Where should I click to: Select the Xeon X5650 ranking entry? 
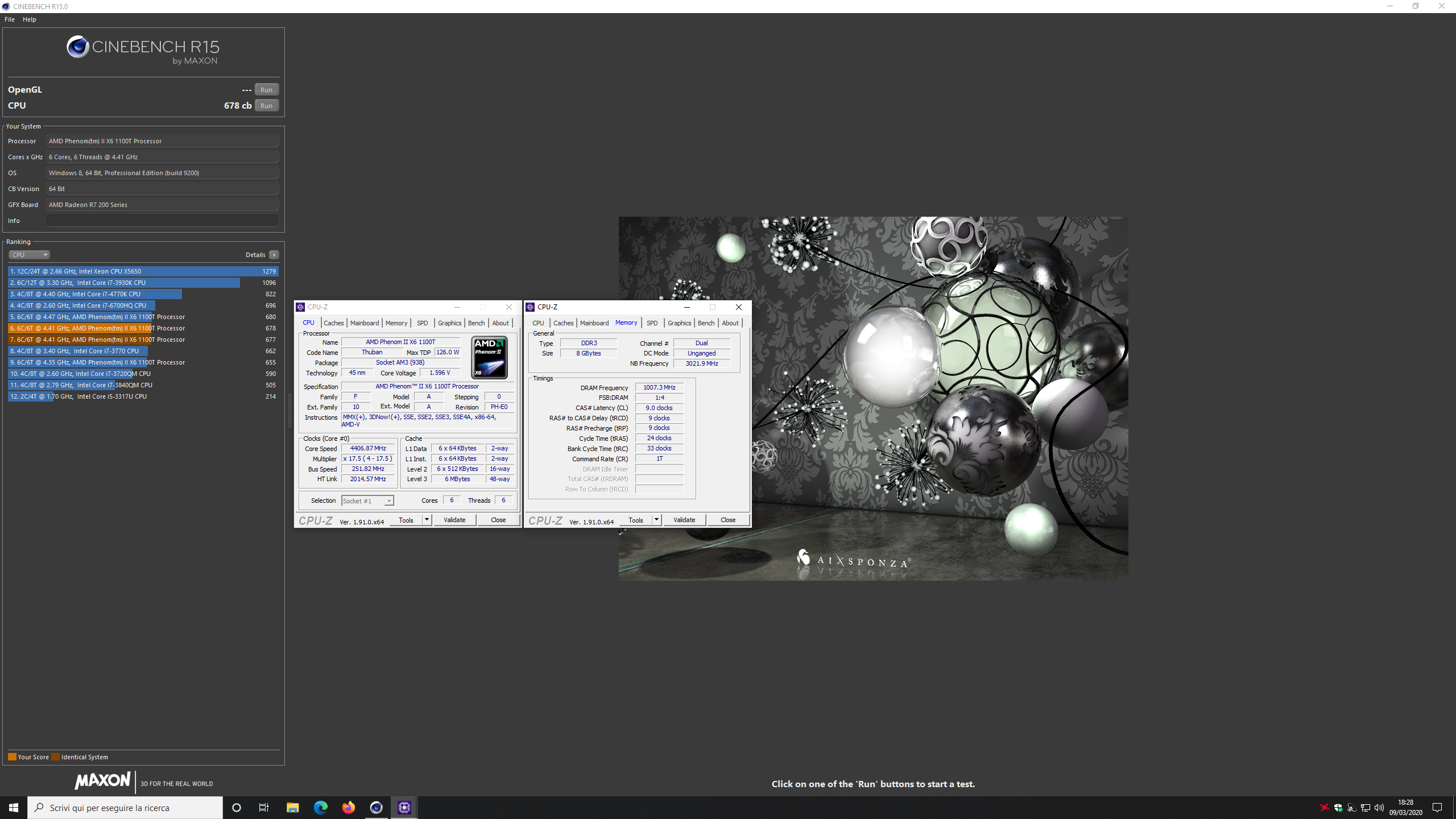(x=142, y=271)
